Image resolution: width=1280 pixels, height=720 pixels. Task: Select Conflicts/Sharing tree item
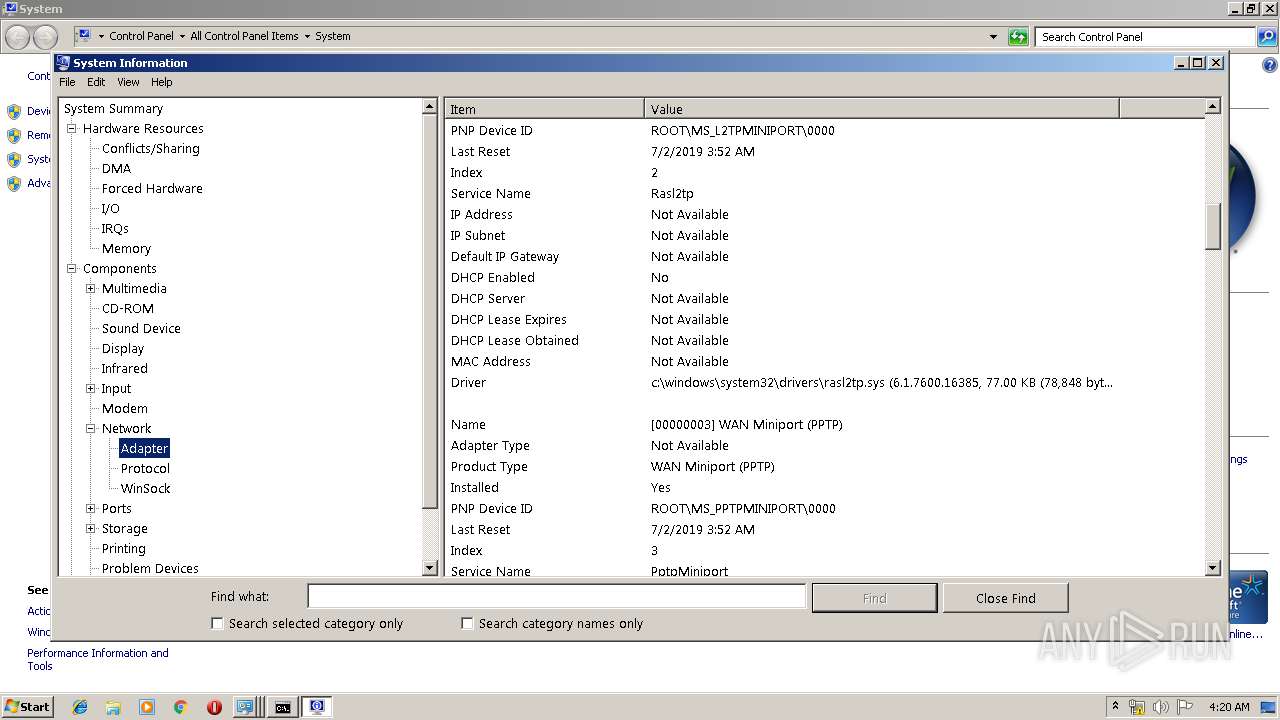coord(150,149)
